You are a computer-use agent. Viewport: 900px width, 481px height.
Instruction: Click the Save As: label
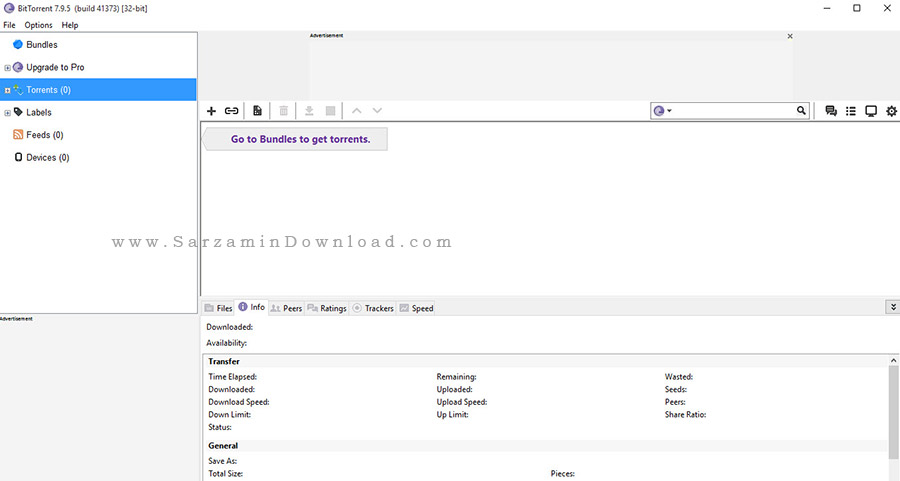tap(222, 461)
